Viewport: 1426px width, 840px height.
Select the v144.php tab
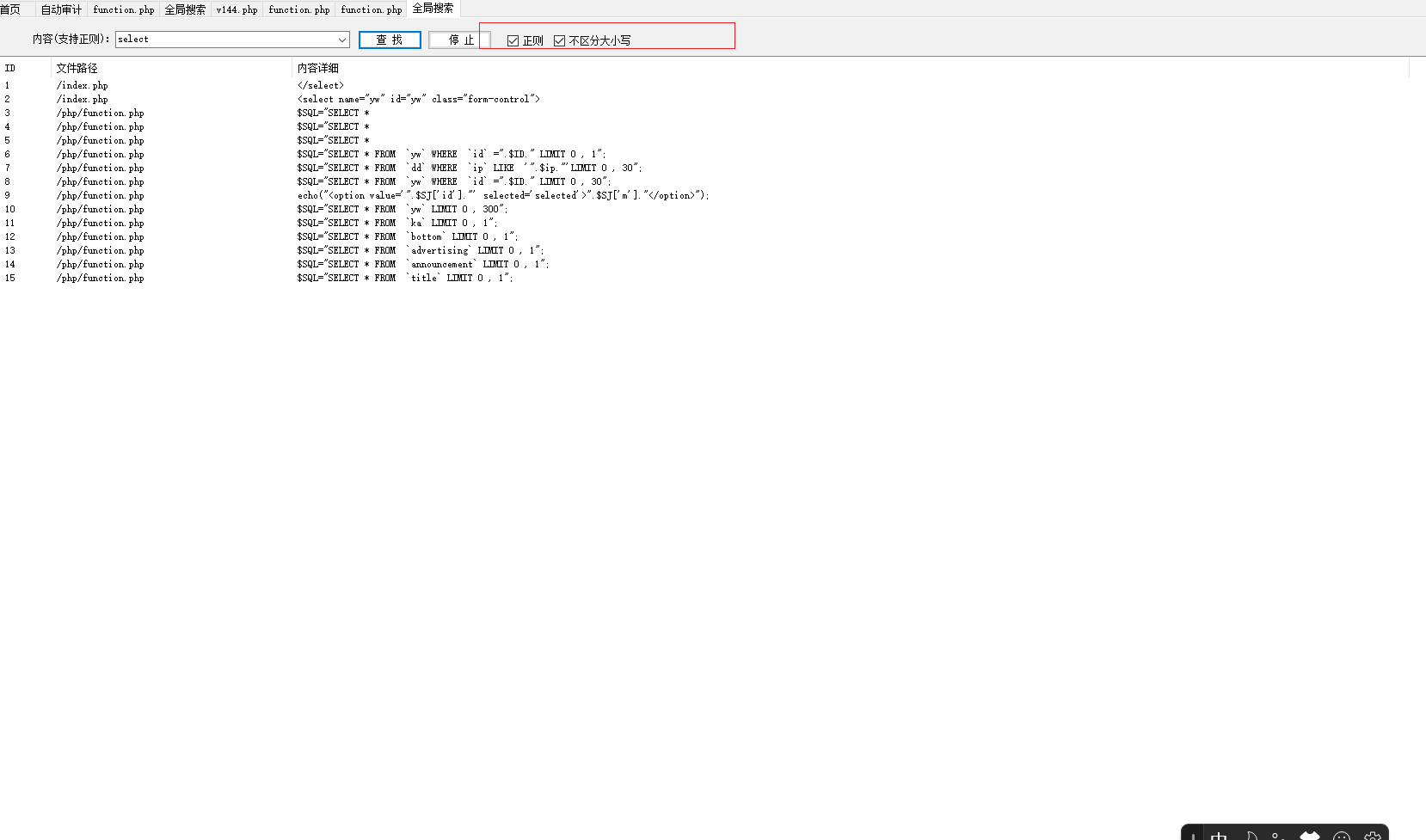click(x=237, y=9)
